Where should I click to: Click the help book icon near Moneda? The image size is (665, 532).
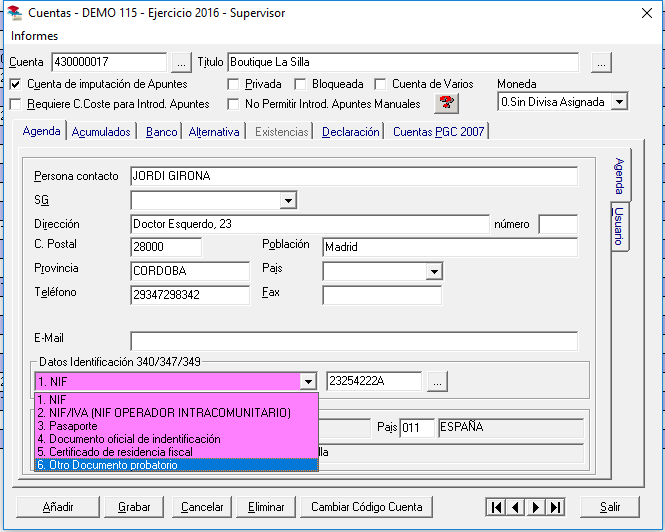(x=446, y=102)
